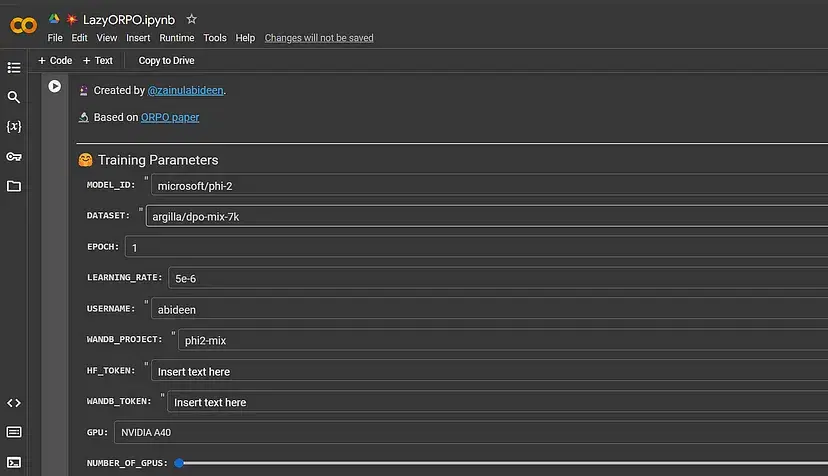Adjust the NUMBER_OF_GPUS slider handle

coord(179,463)
